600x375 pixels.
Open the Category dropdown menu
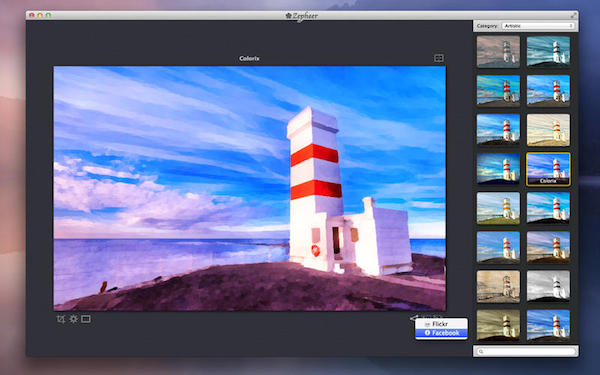coord(538,26)
